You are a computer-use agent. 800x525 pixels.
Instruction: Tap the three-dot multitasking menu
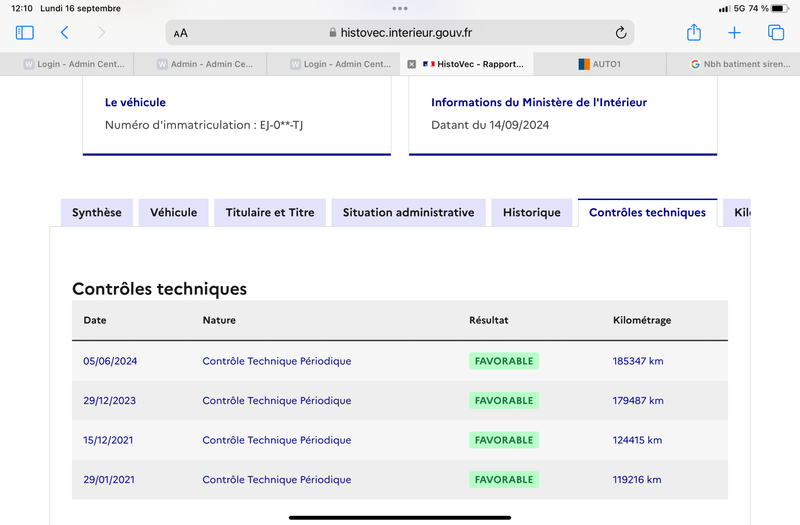pyautogui.click(x=400, y=8)
